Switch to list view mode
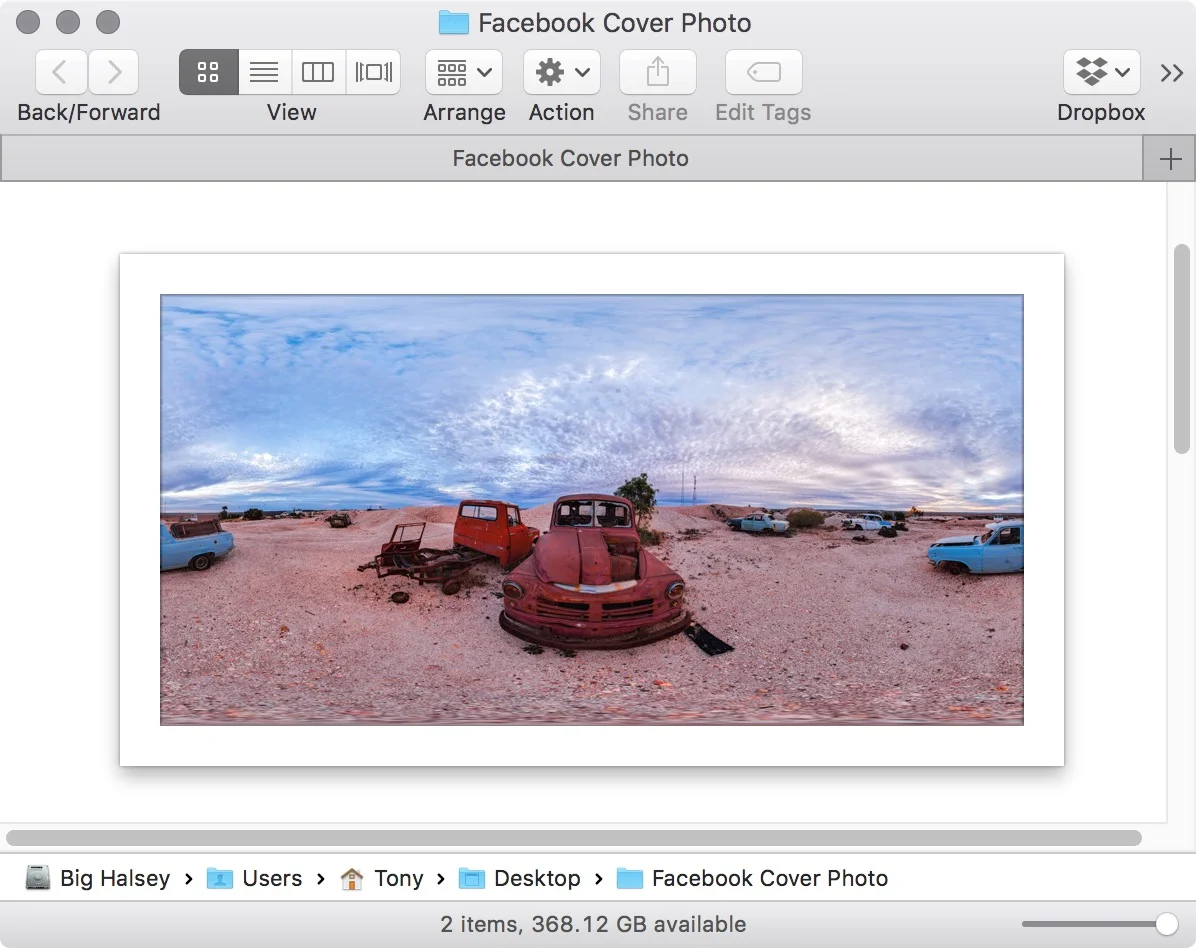The width and height of the screenshot is (1196, 948). pyautogui.click(x=264, y=71)
